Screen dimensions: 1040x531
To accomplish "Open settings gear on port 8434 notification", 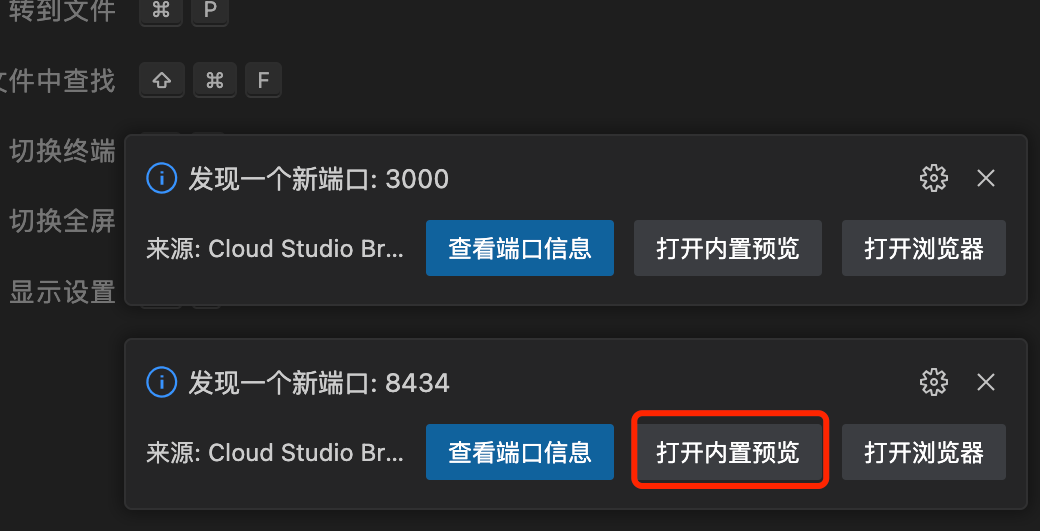I will pyautogui.click(x=934, y=383).
